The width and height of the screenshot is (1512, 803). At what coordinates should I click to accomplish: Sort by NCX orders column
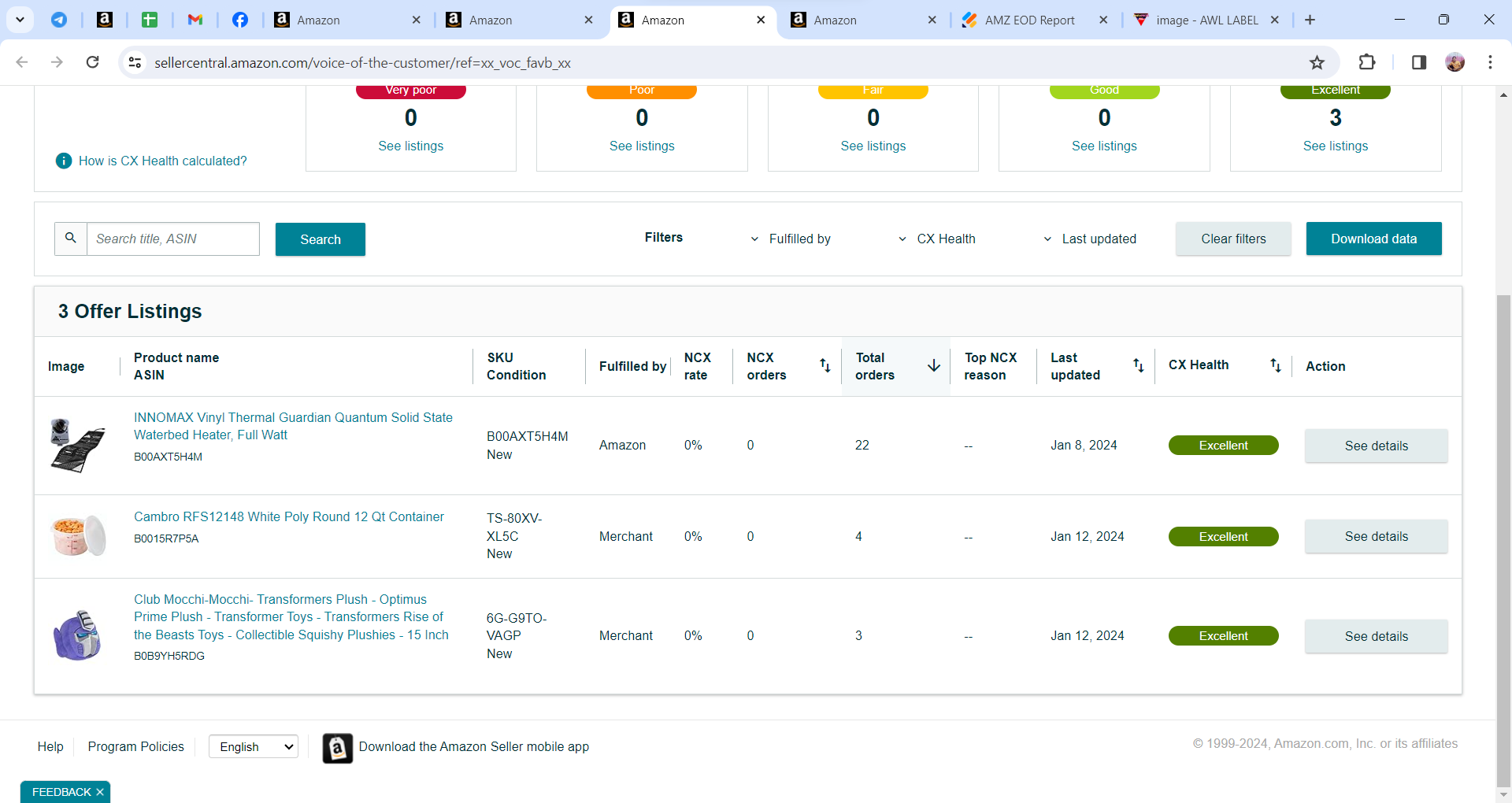(825, 365)
